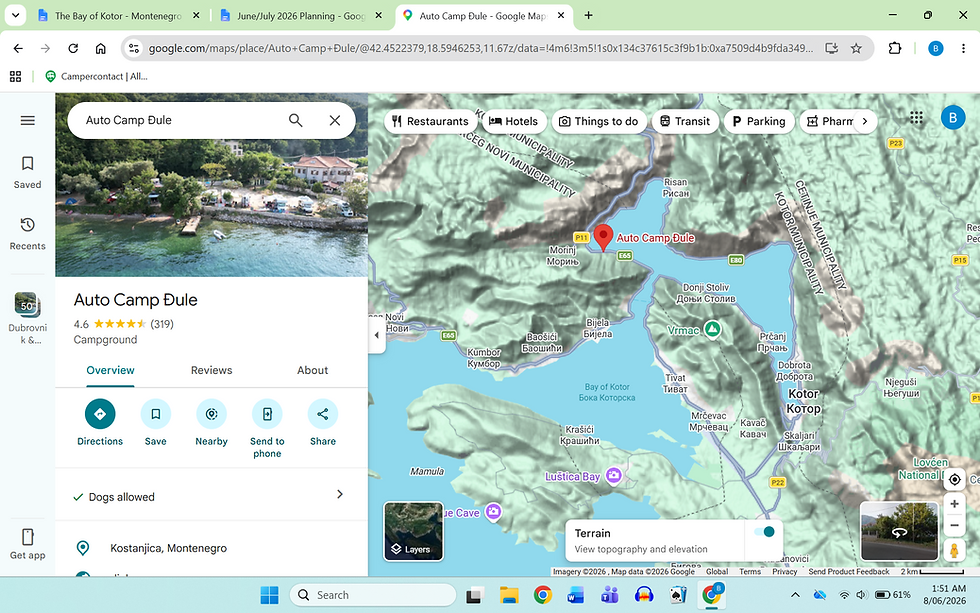Image resolution: width=980 pixels, height=613 pixels.
Task: Open the Chrome three-dot menu
Action: pos(963,48)
